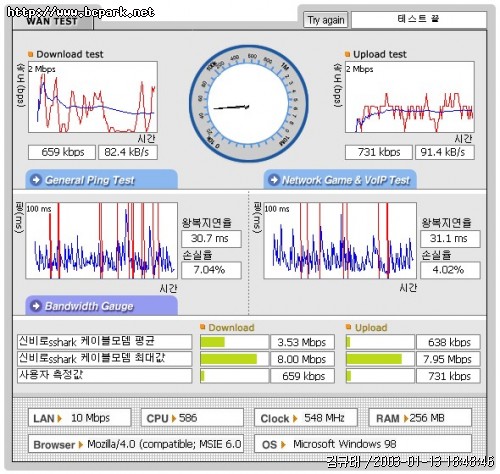Click the speedometer gauge dial
Image resolution: width=500 pixels, height=474 pixels.
tap(248, 104)
